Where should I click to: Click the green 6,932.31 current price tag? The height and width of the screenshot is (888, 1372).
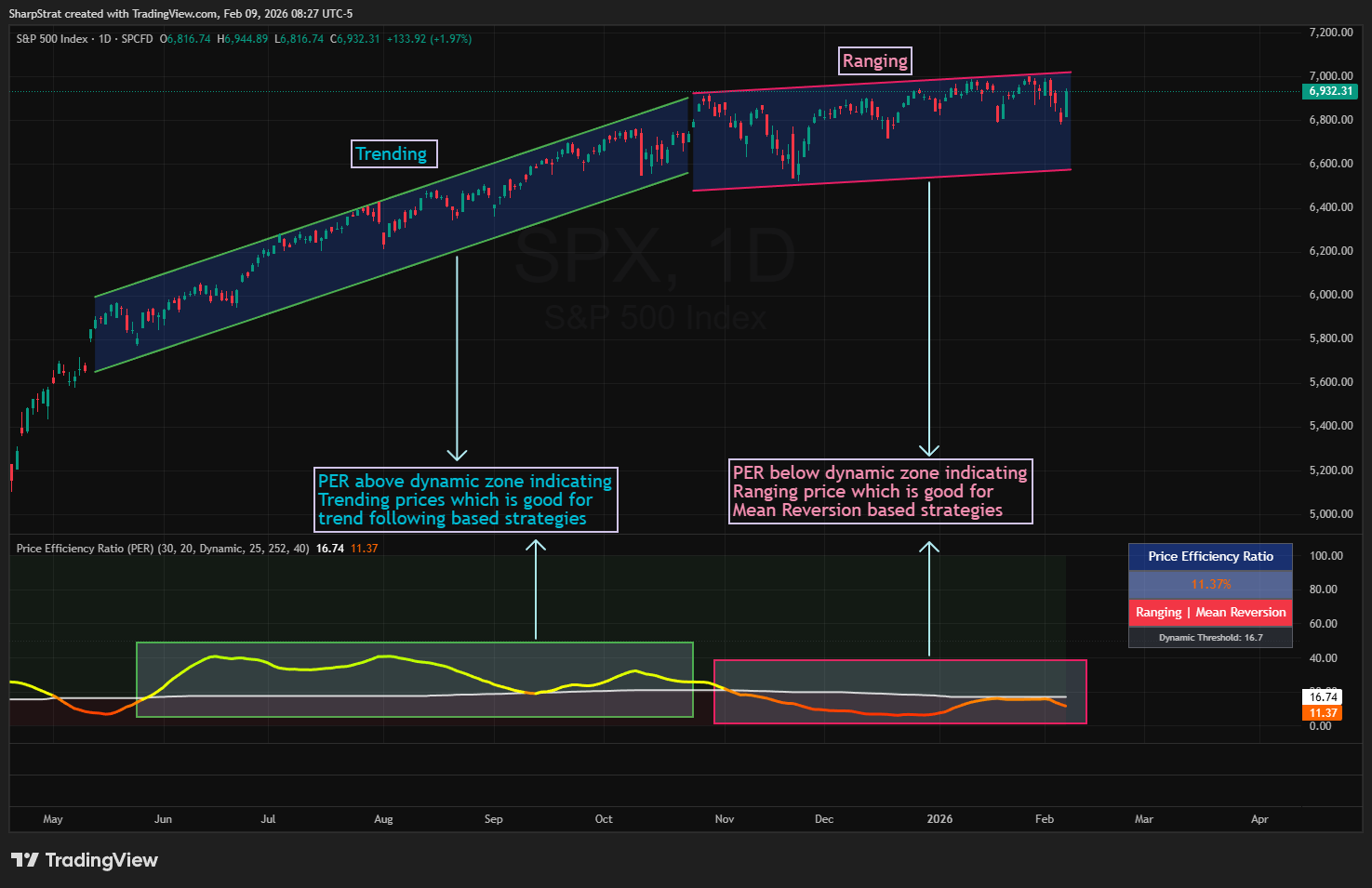coord(1330,91)
